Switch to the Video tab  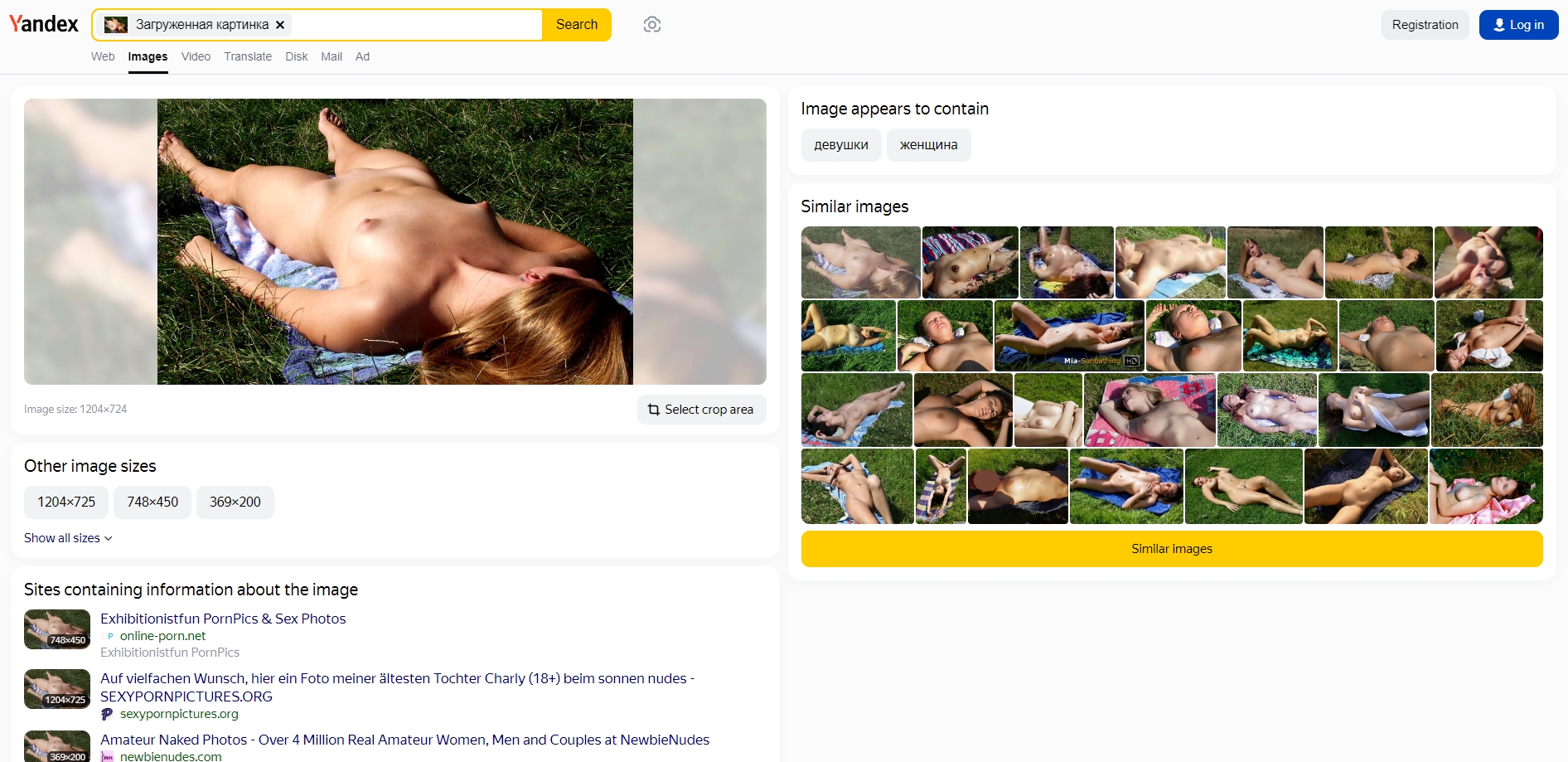196,56
